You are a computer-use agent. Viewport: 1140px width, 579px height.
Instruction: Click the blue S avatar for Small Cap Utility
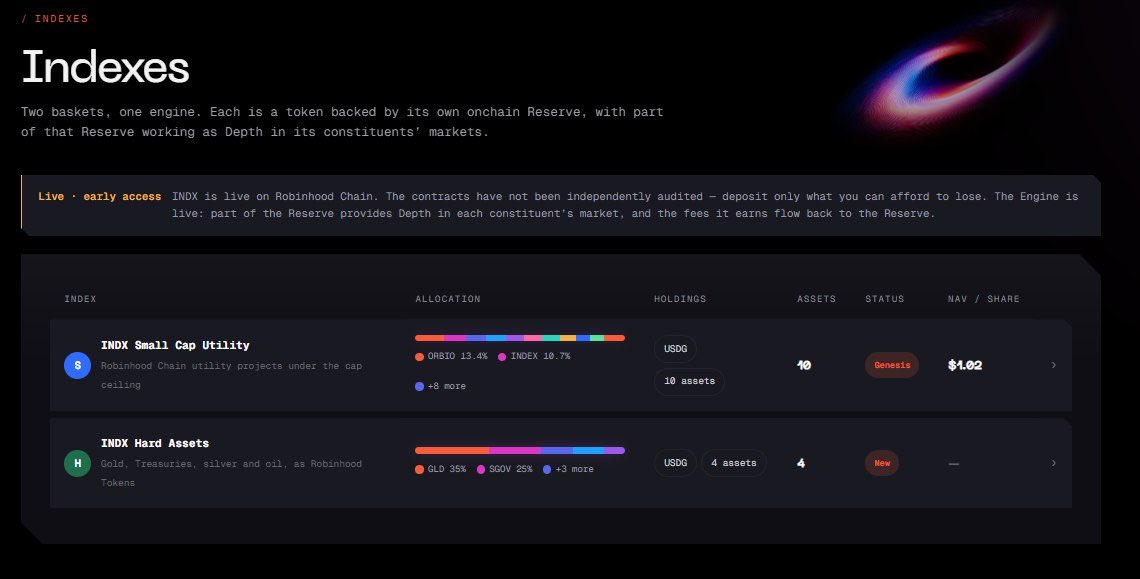click(78, 365)
